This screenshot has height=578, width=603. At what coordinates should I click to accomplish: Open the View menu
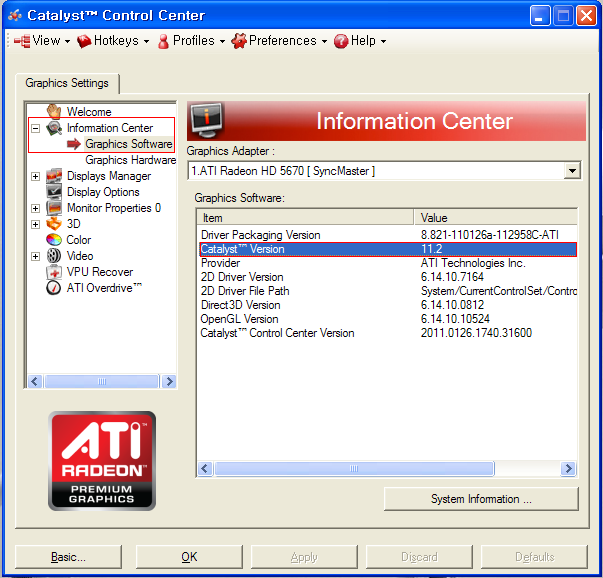pos(42,41)
